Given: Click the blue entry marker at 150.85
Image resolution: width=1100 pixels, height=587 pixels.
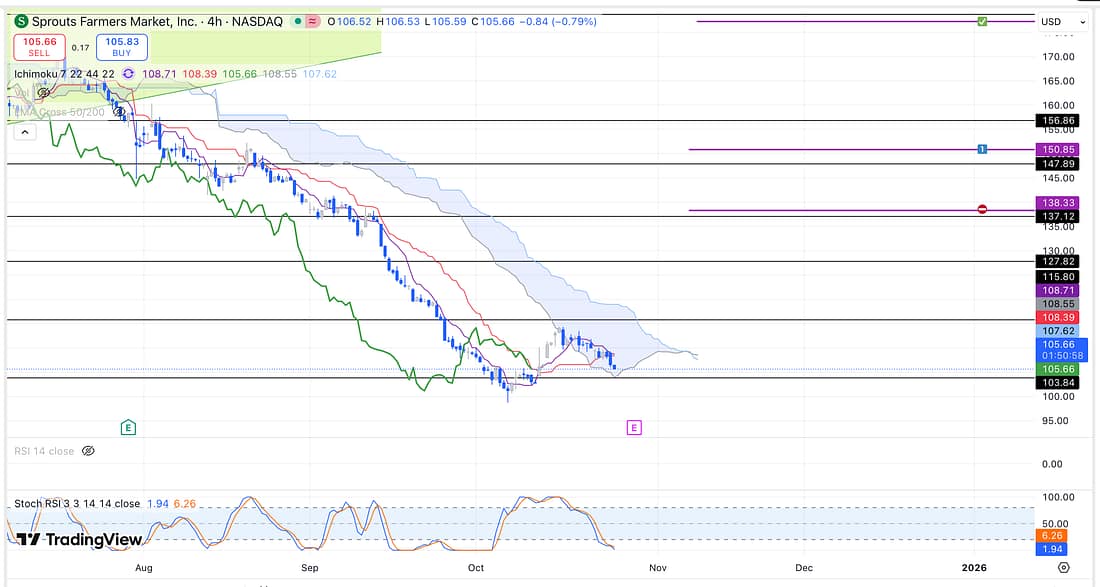Looking at the screenshot, I should point(982,149).
